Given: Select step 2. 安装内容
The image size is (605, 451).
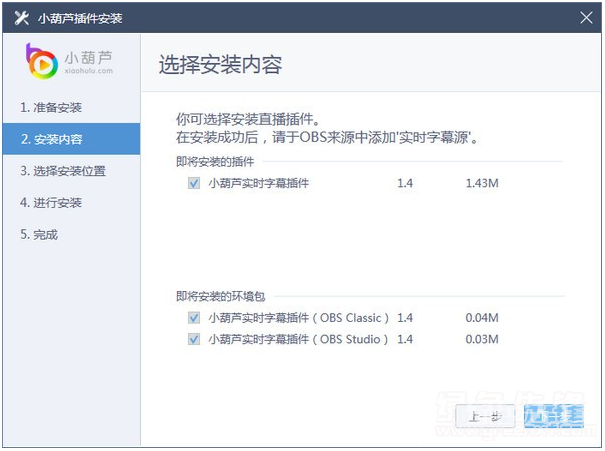Looking at the screenshot, I should [71, 139].
